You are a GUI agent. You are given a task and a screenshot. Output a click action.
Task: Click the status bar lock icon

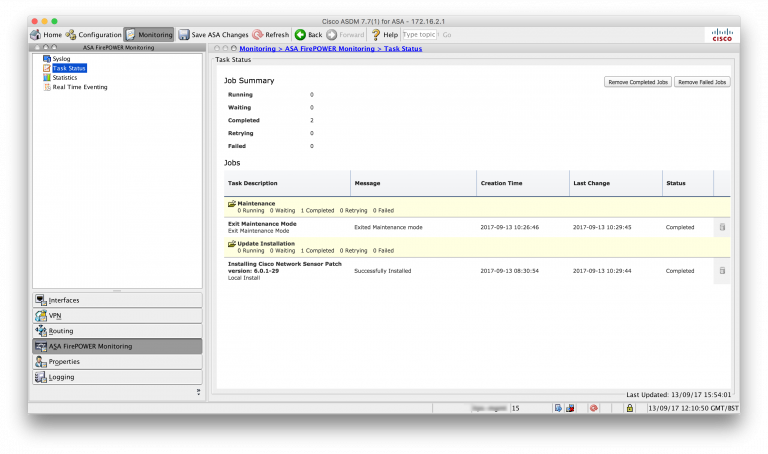tap(629, 408)
